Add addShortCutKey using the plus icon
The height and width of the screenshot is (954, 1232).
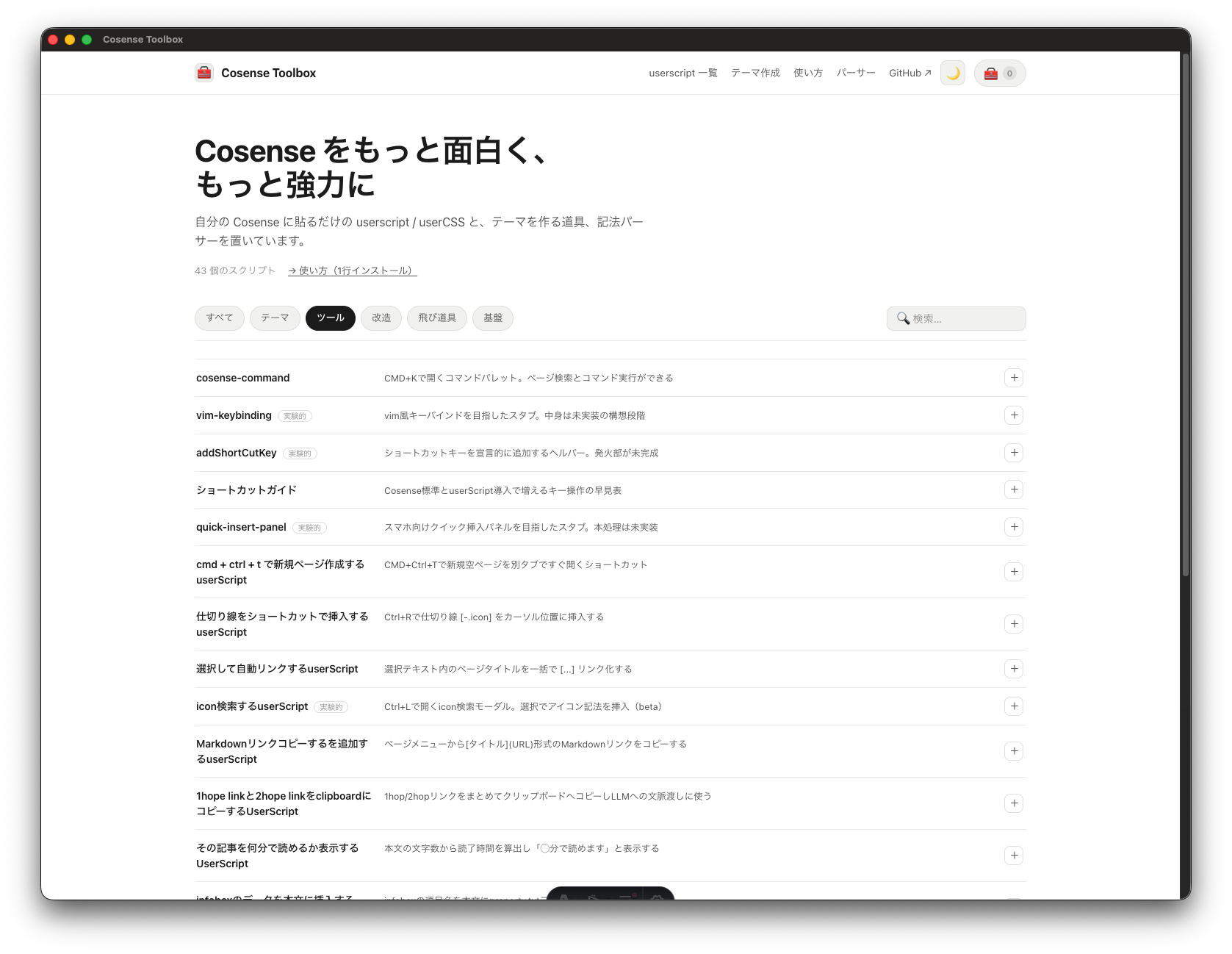pos(1014,453)
